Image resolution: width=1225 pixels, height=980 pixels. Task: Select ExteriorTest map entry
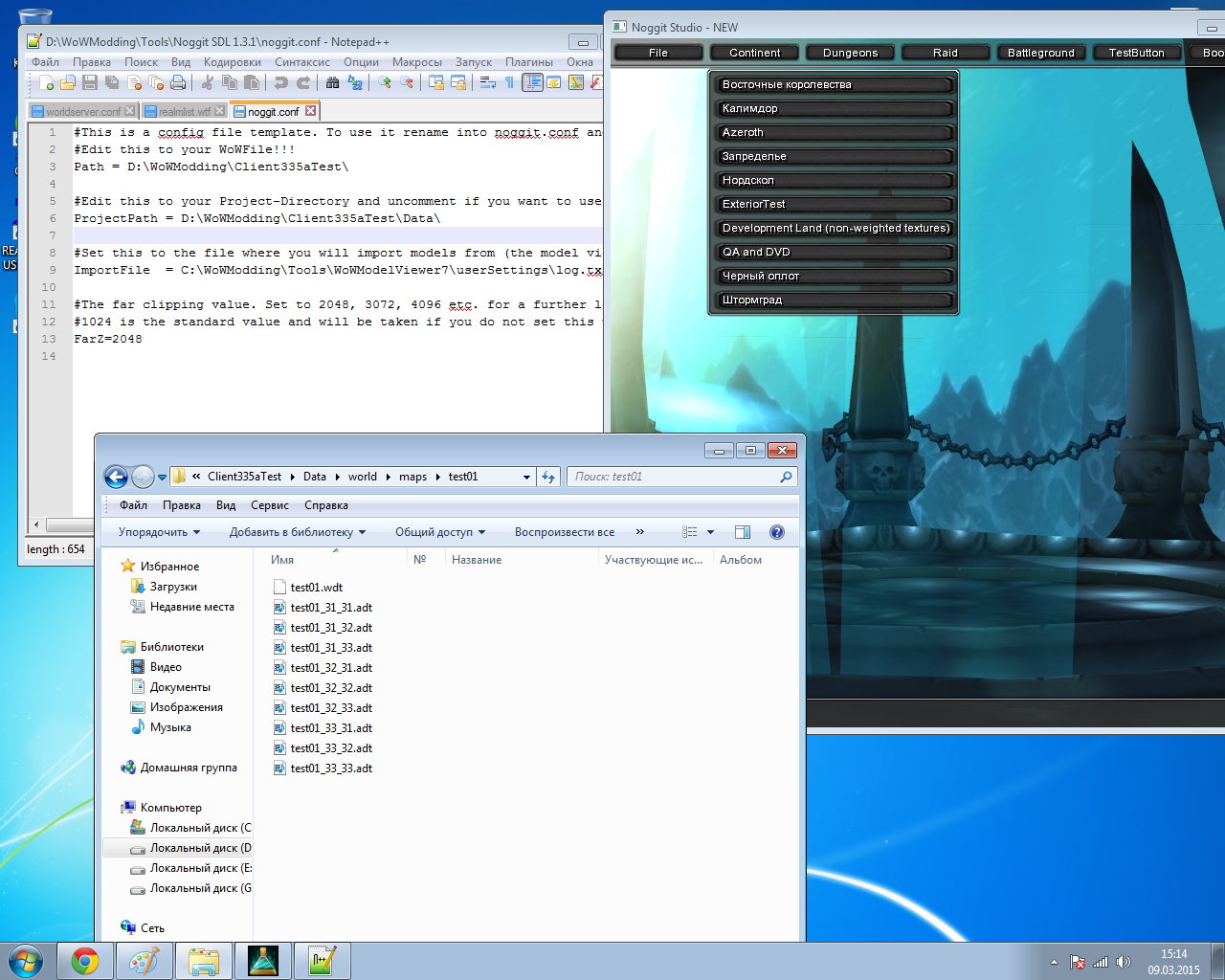pyautogui.click(x=833, y=204)
